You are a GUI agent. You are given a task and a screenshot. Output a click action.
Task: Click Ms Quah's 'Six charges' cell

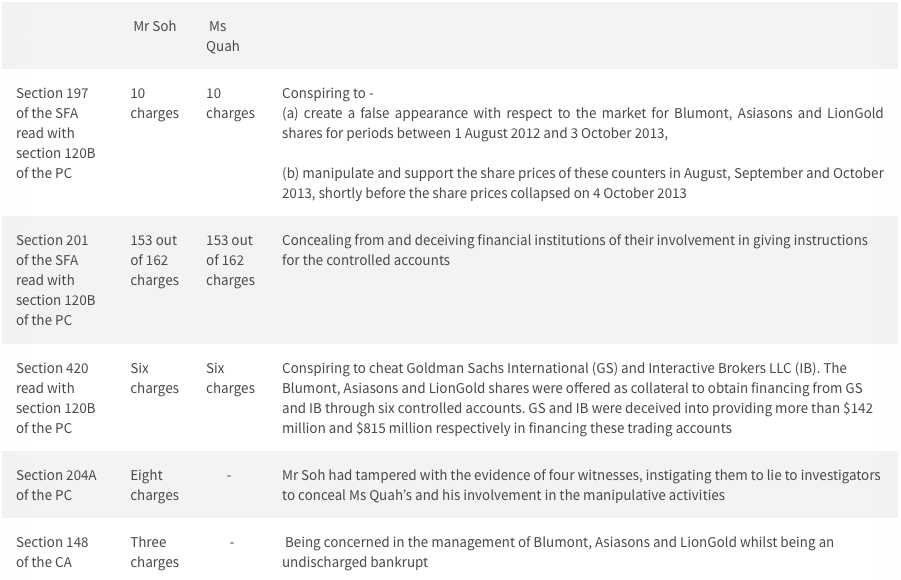(230, 378)
